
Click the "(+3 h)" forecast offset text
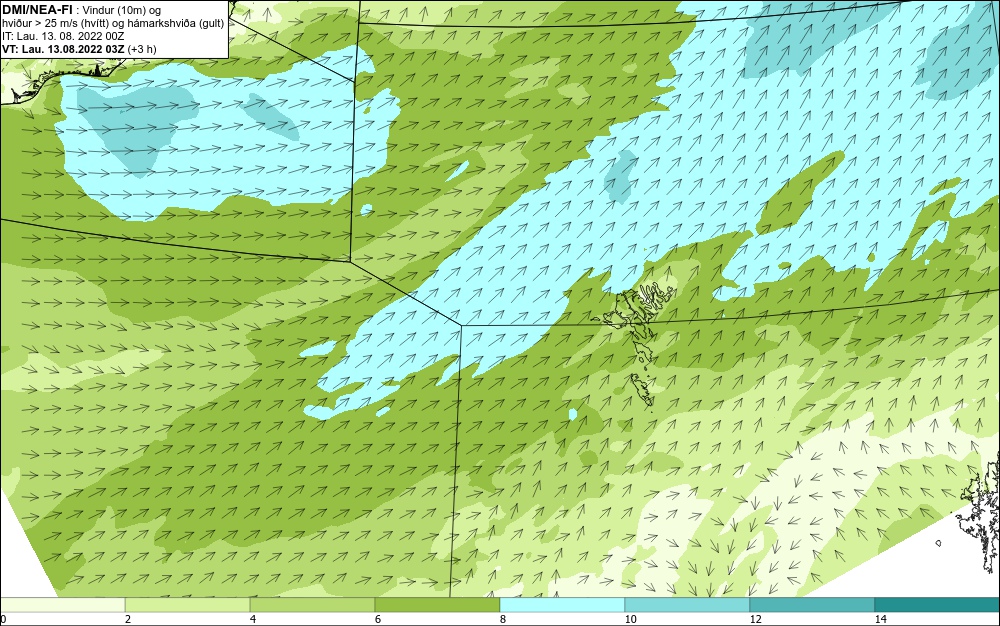pos(142,48)
